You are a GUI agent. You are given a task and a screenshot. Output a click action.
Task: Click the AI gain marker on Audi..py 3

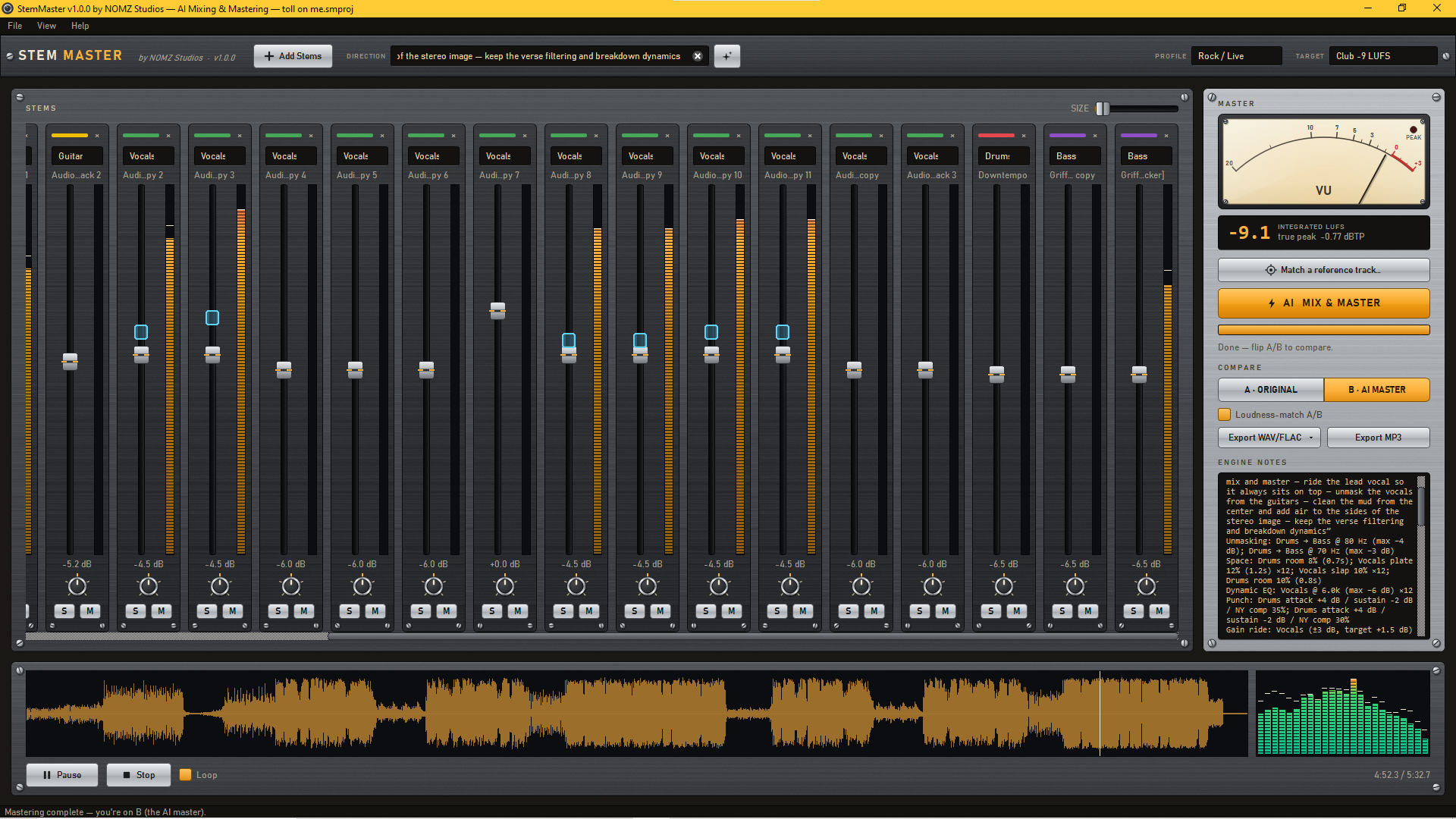pyautogui.click(x=212, y=318)
